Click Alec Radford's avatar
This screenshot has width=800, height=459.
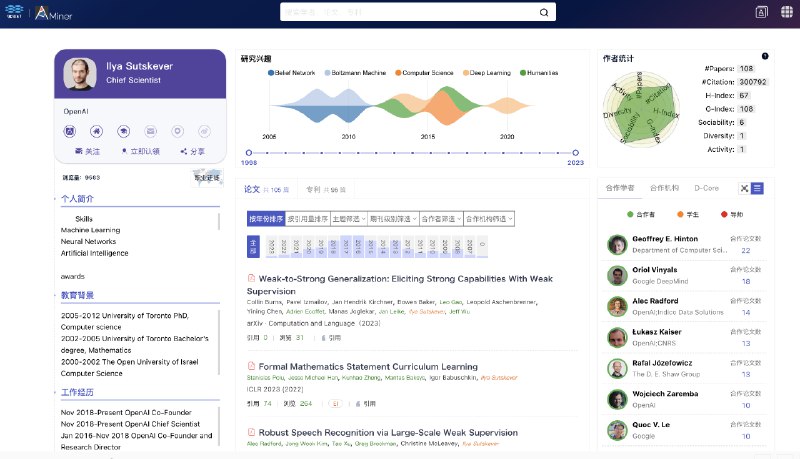click(x=617, y=307)
